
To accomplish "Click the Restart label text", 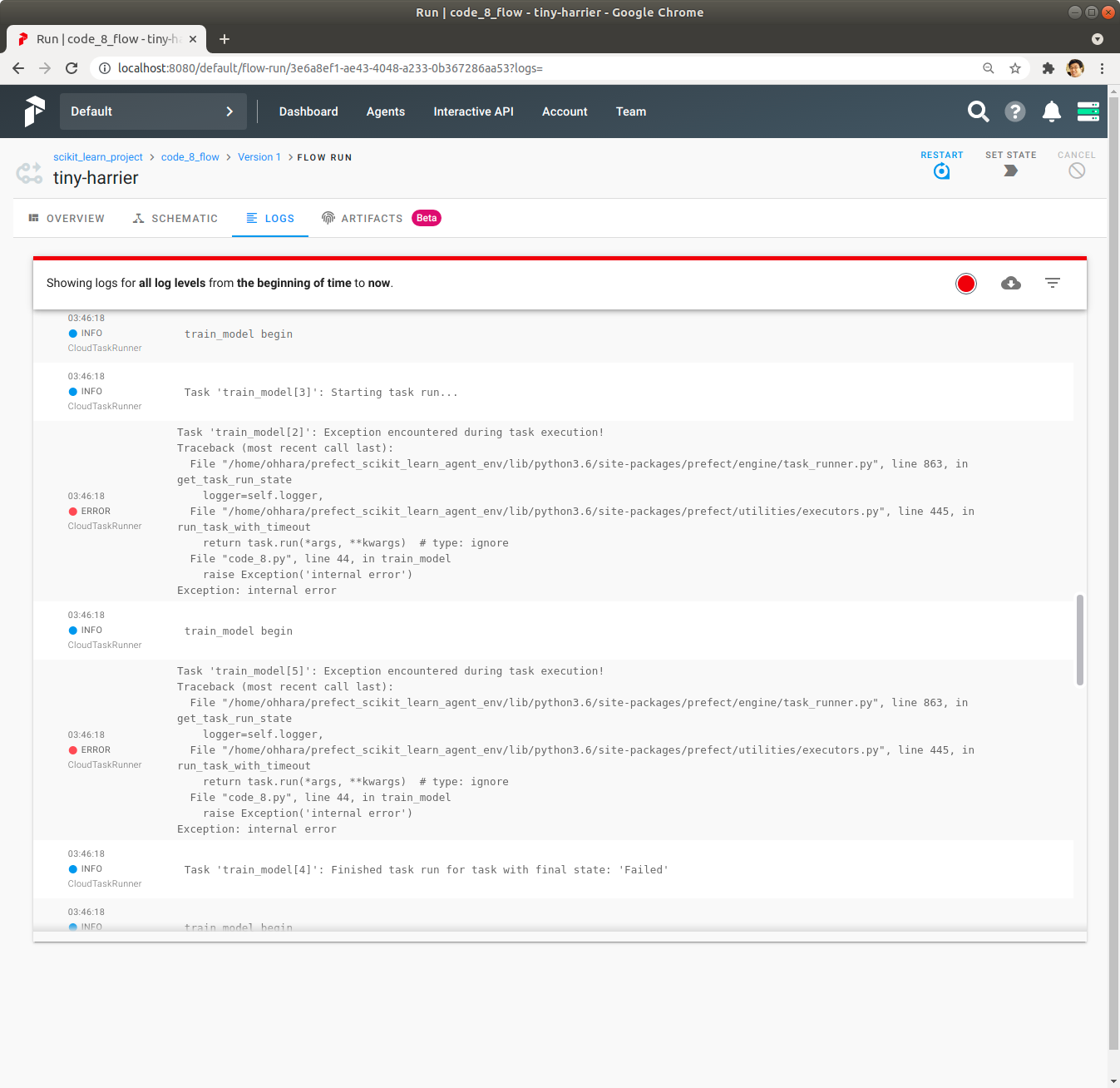I will [x=941, y=155].
